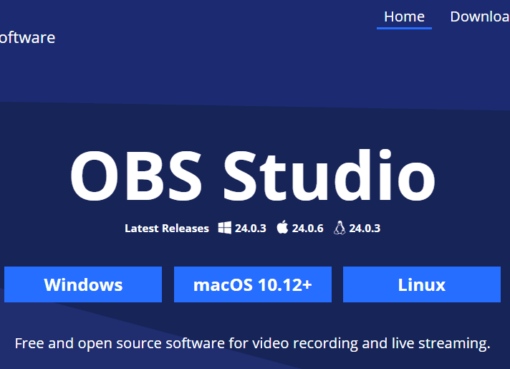Open the Download navigation link
The width and height of the screenshot is (510, 369).
pos(480,17)
